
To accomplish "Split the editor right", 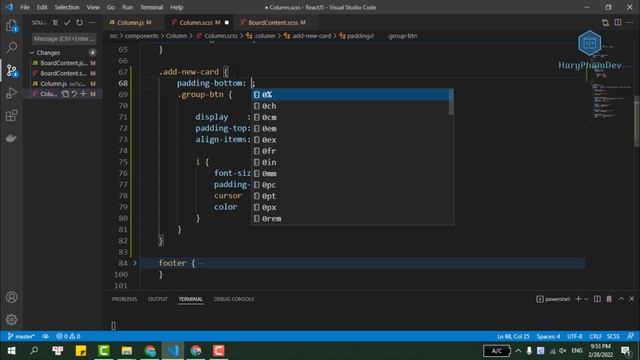I will pyautogui.click(x=618, y=22).
